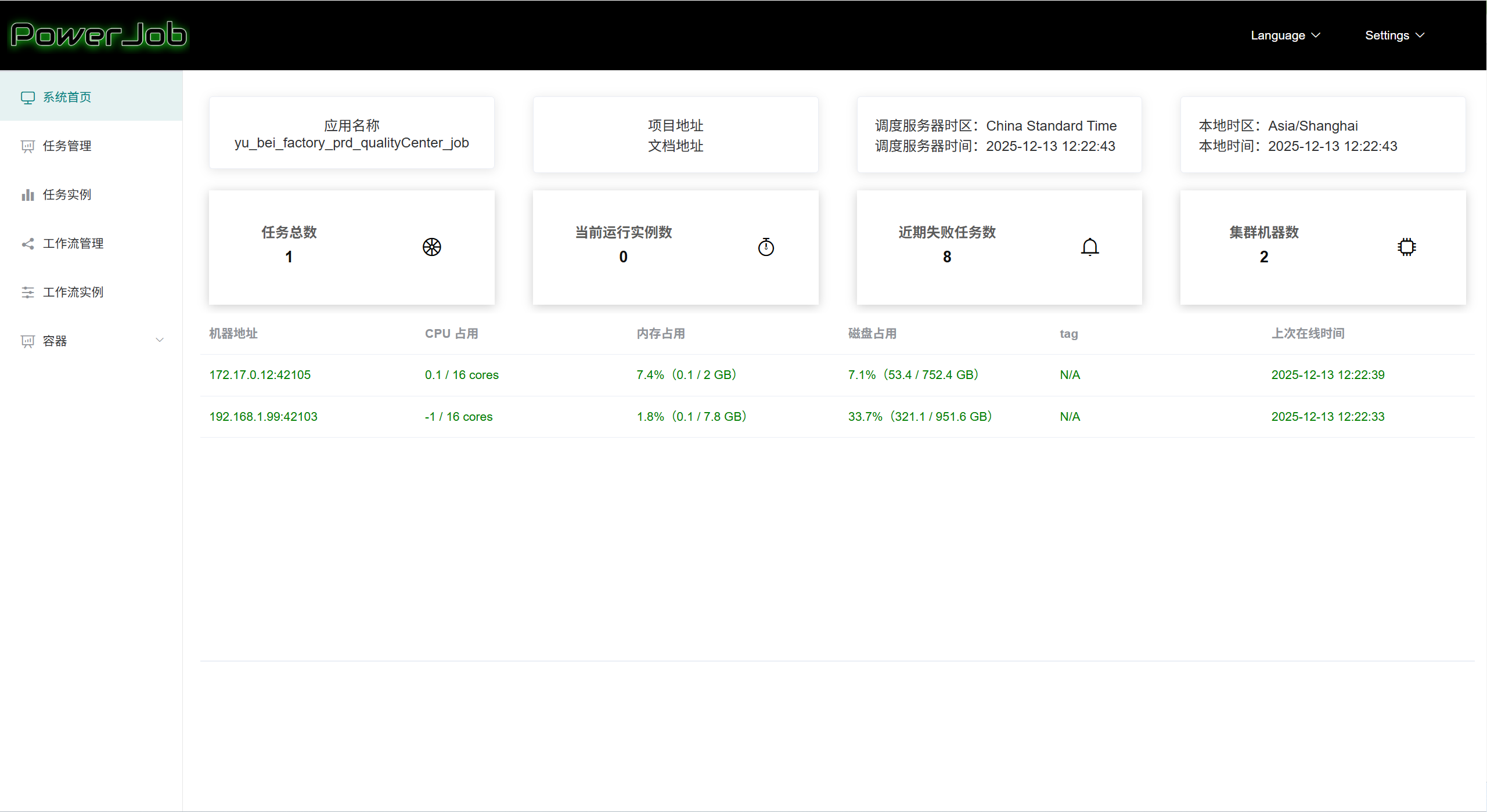
Task: Select machine row 192.168.1.99:42103
Action: tap(263, 417)
